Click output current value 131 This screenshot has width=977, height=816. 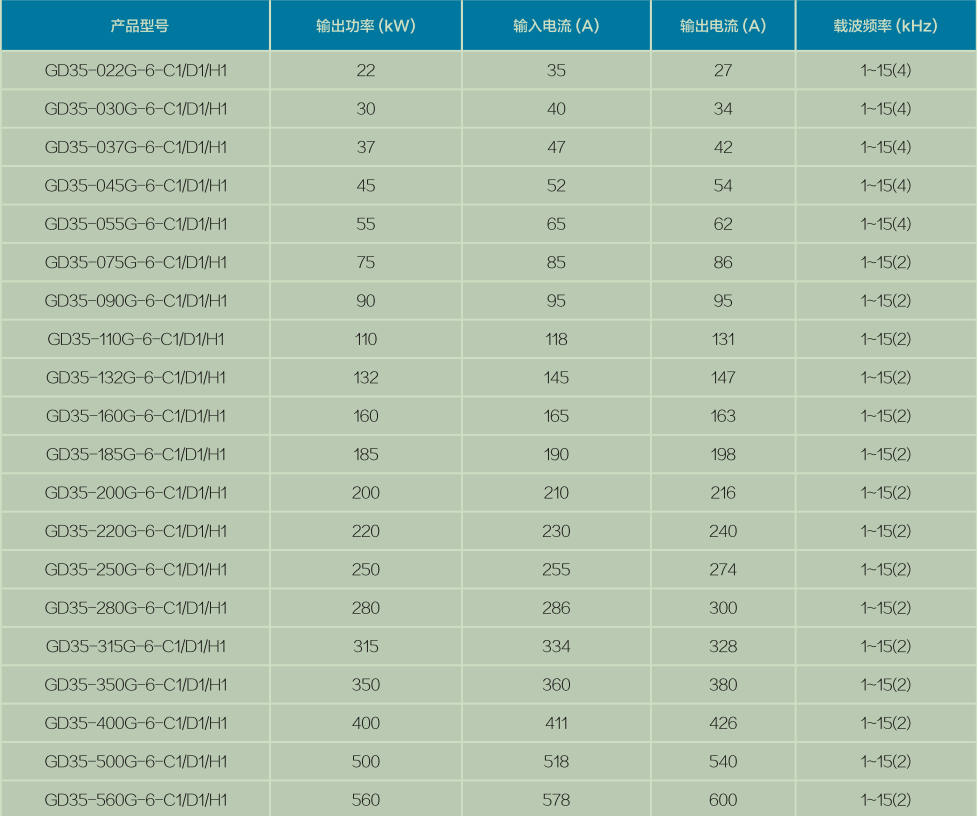[x=723, y=339]
